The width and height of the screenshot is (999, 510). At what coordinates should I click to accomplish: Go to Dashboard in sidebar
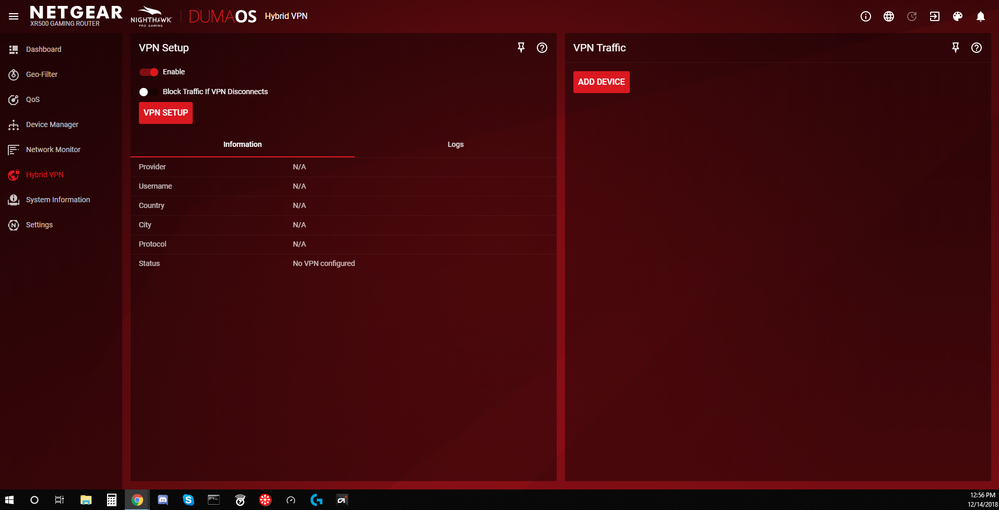pyautogui.click(x=43, y=49)
